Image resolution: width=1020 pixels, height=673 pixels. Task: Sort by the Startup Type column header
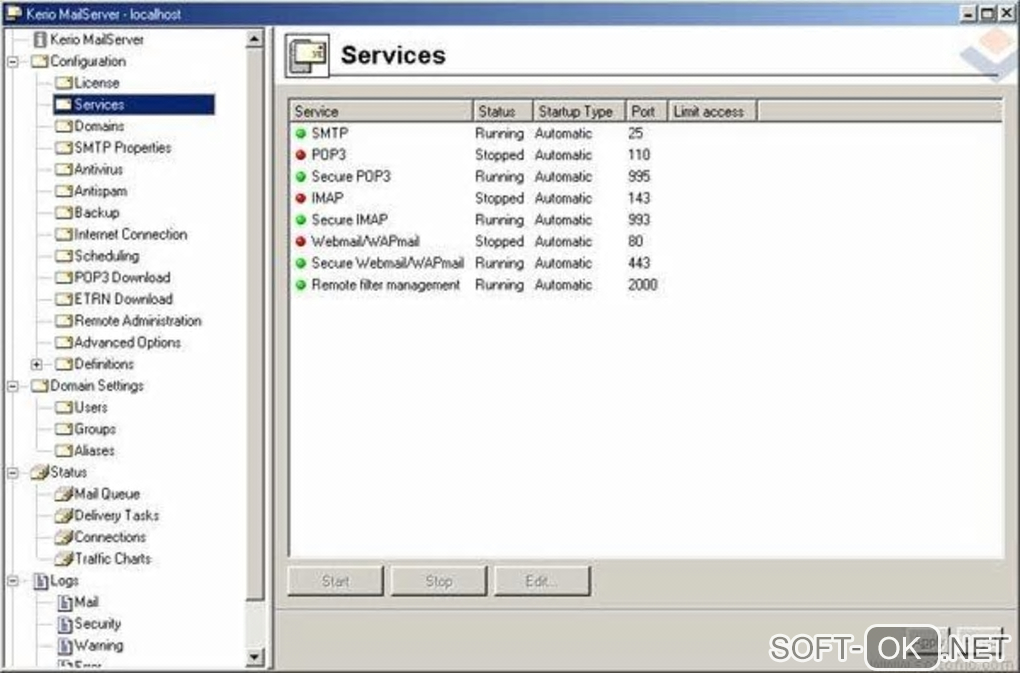579,111
